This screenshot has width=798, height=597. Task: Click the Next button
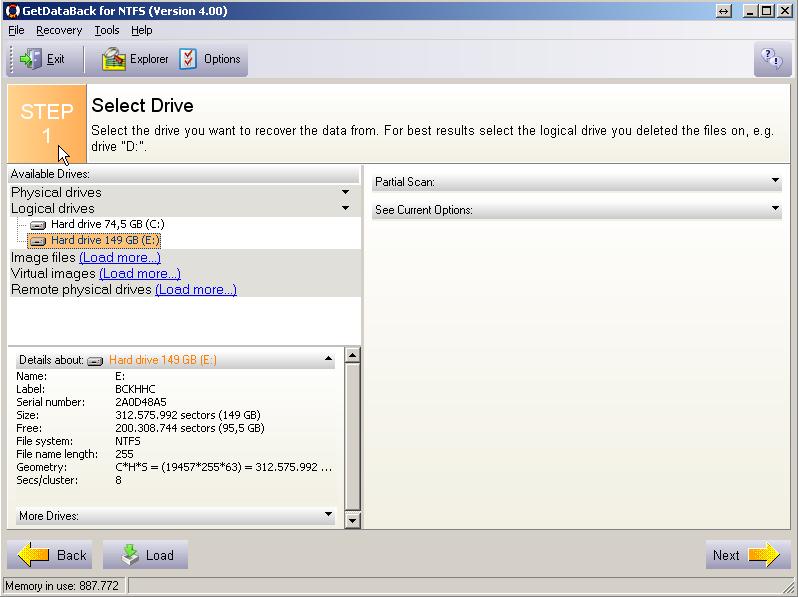748,555
